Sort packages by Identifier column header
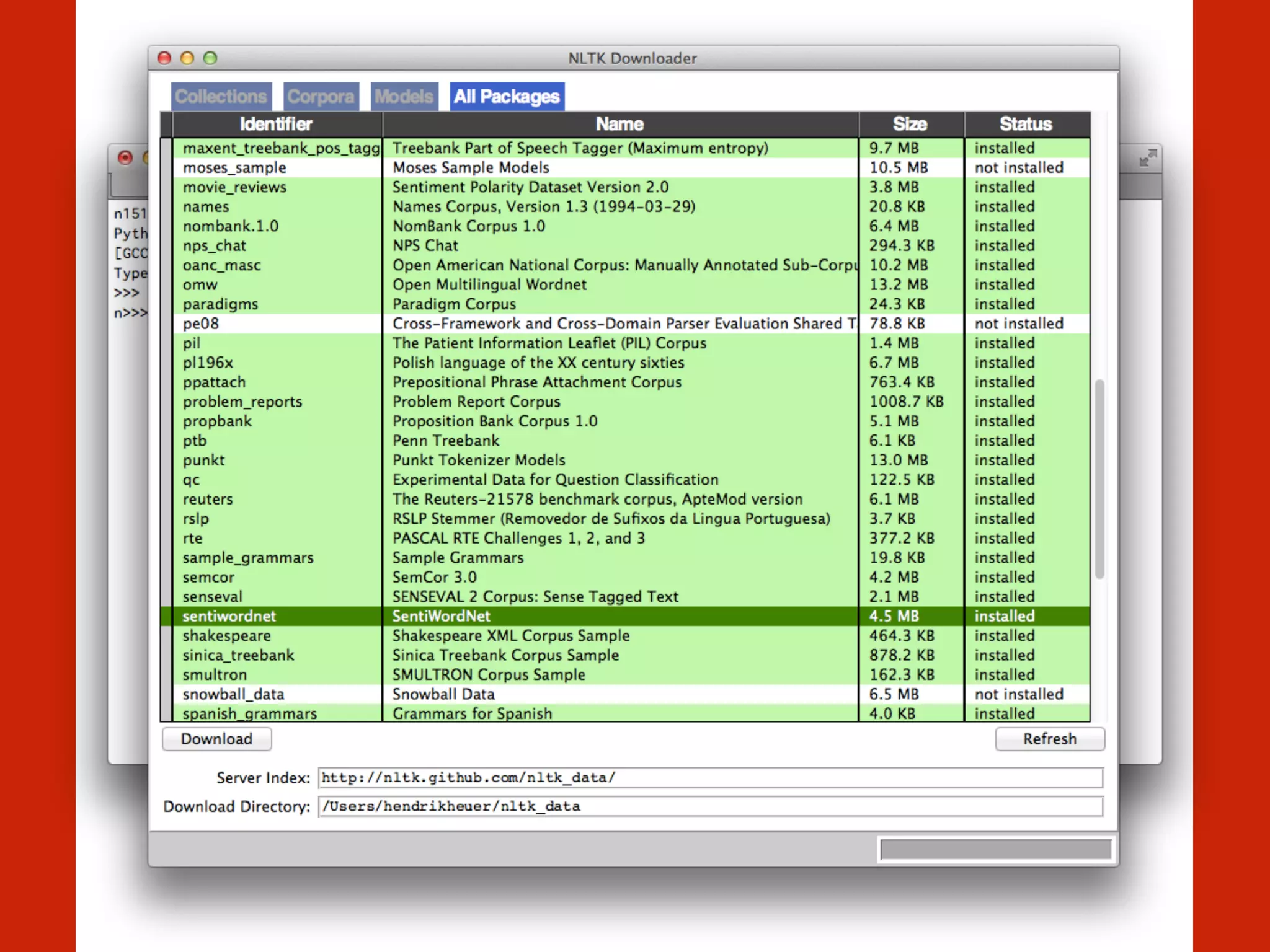The image size is (1270, 952). click(277, 125)
